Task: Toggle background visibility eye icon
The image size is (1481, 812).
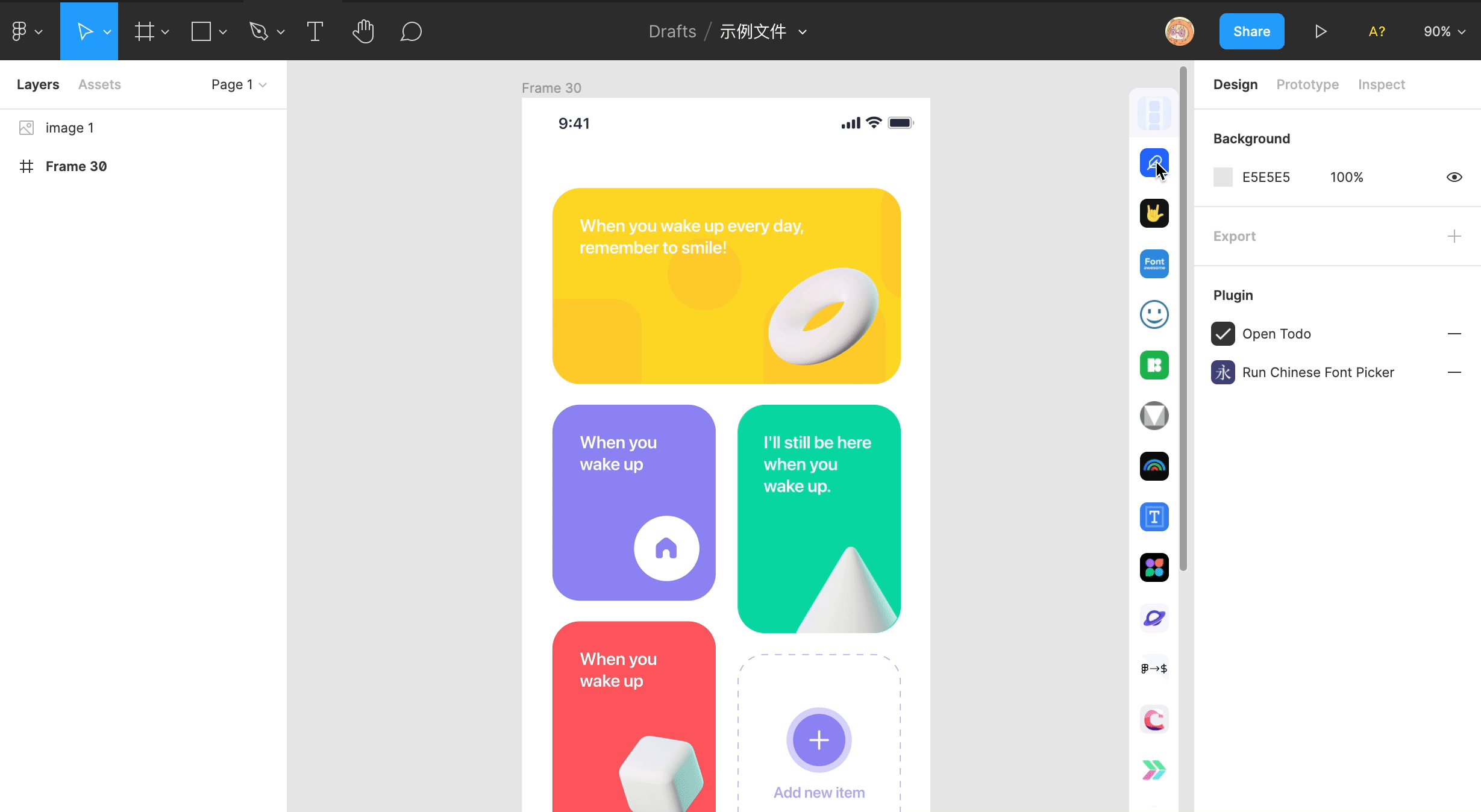Action: click(x=1454, y=177)
